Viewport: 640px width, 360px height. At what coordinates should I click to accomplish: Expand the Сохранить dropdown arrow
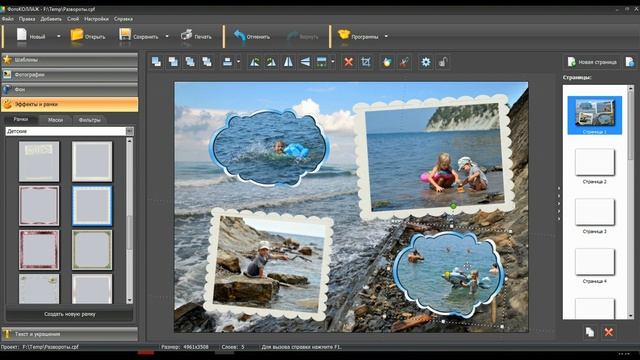[167, 36]
